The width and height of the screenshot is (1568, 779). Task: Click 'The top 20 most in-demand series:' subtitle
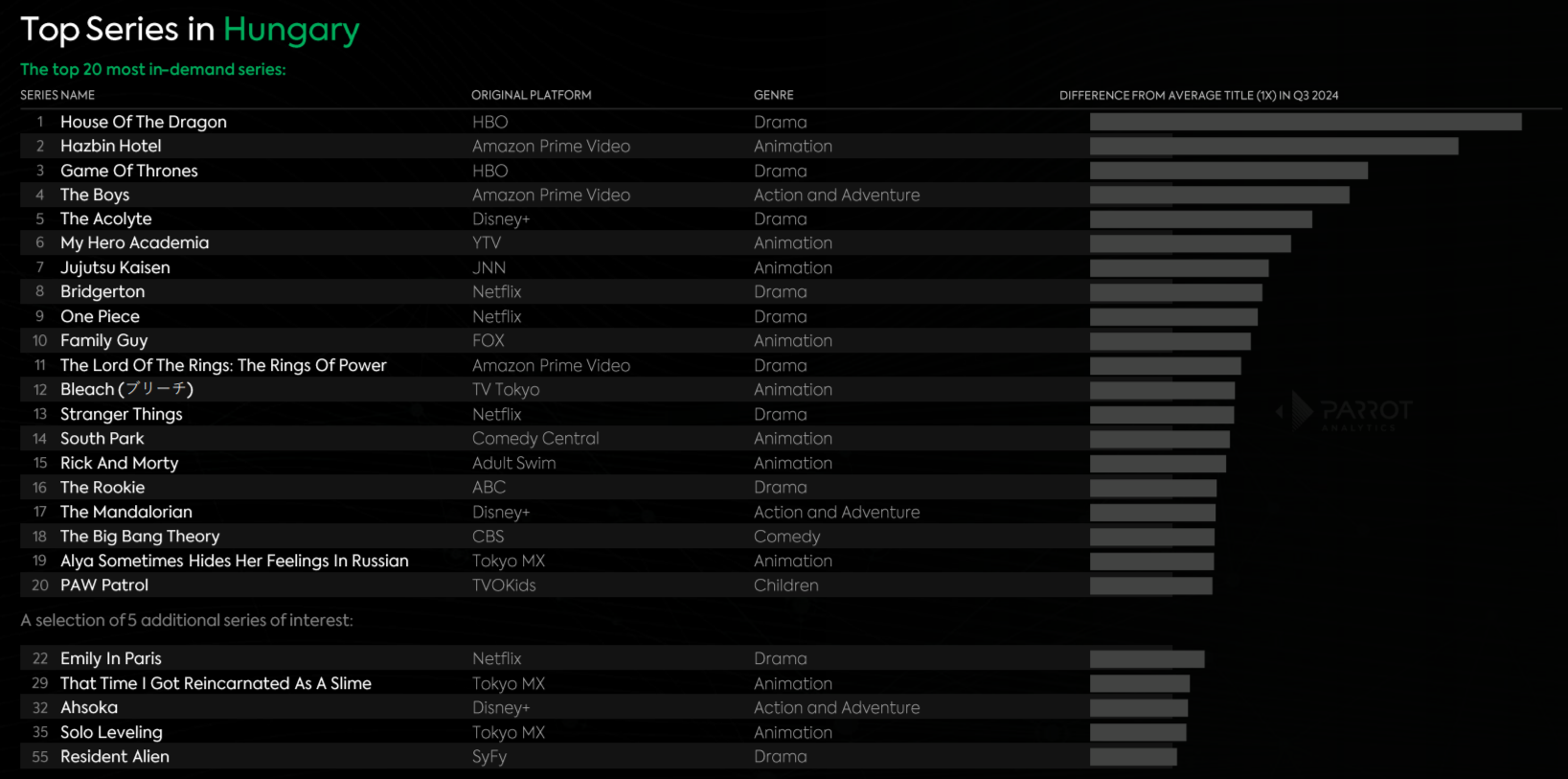[x=153, y=69]
